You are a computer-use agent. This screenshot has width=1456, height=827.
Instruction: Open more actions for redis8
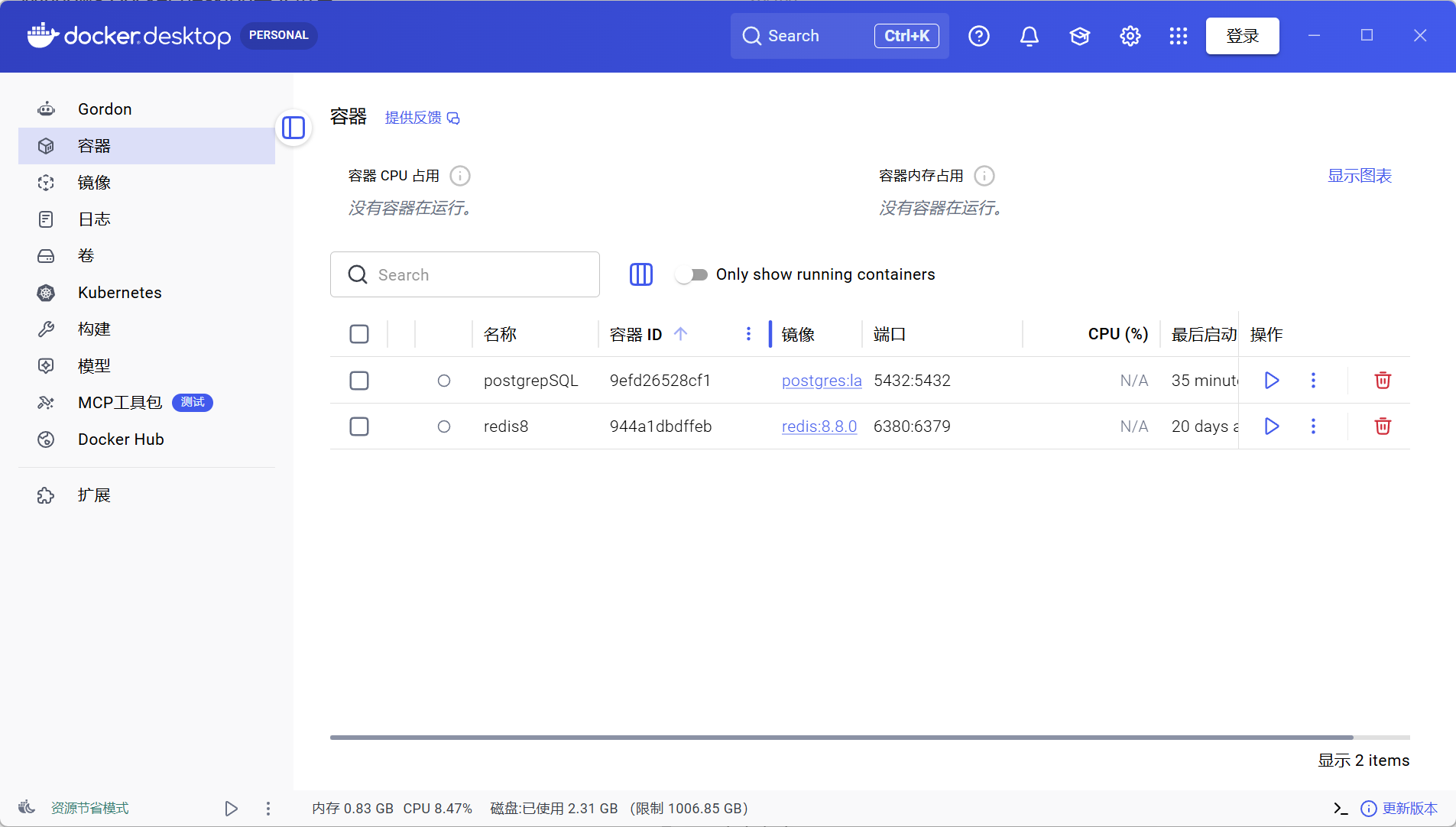point(1314,426)
